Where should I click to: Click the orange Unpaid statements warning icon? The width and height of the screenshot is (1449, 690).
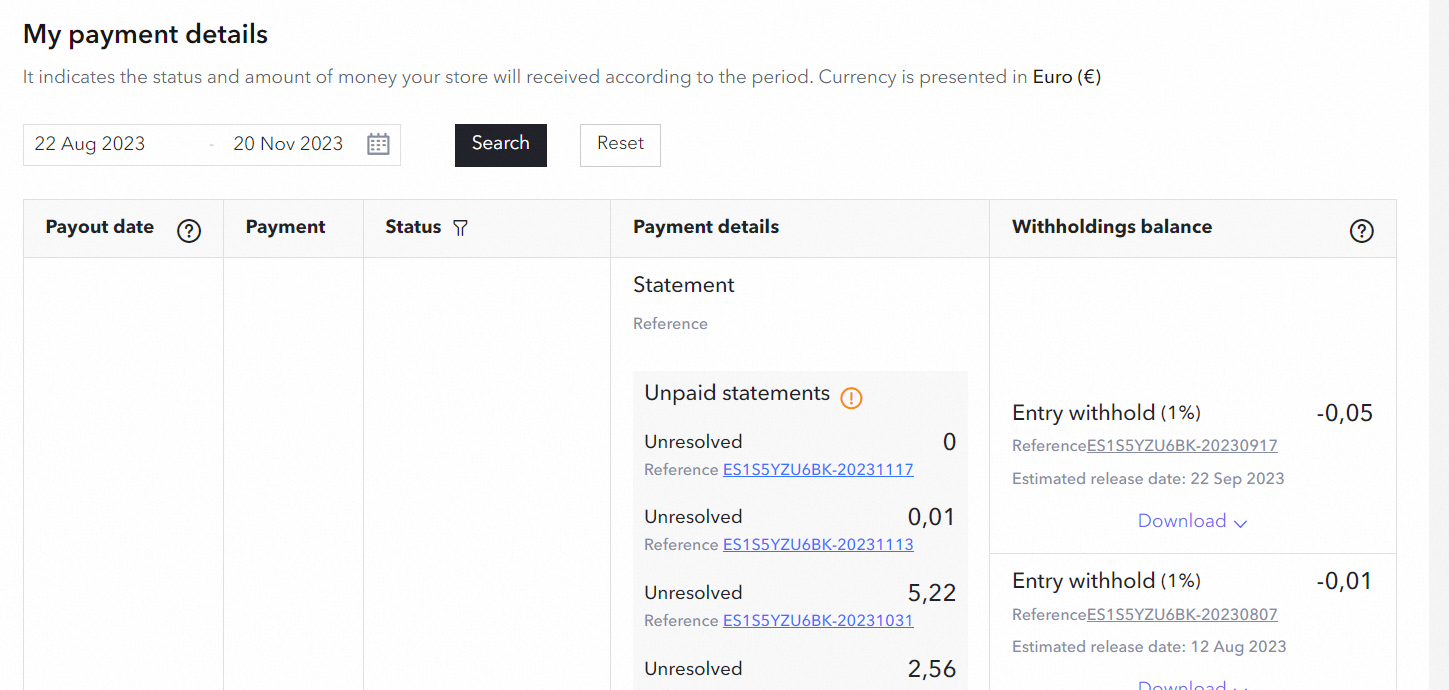(851, 398)
